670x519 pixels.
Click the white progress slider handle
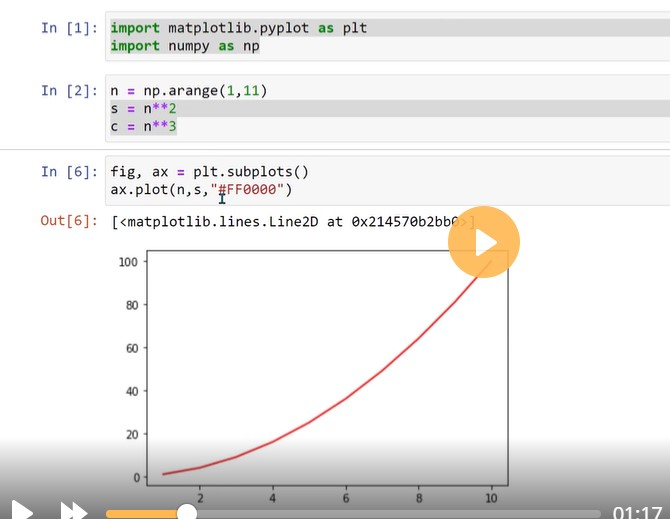point(186,513)
